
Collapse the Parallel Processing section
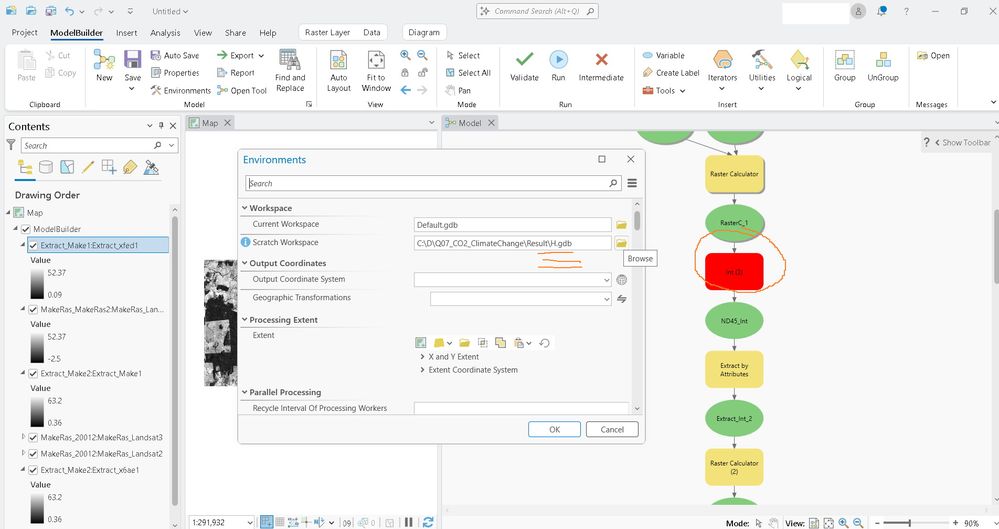point(244,392)
